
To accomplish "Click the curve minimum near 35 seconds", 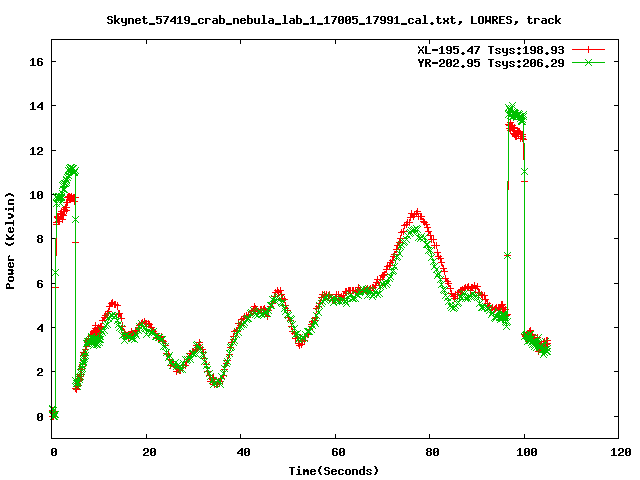I will point(217,383).
